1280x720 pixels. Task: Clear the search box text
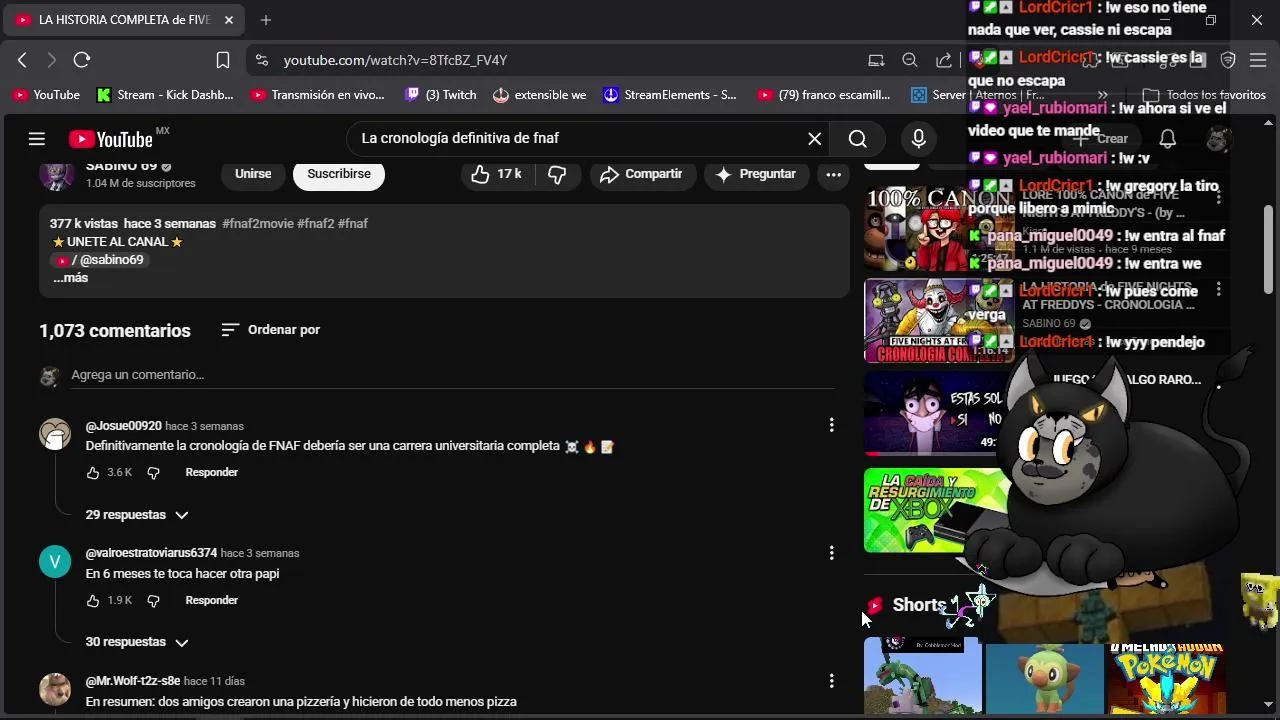pyautogui.click(x=815, y=139)
